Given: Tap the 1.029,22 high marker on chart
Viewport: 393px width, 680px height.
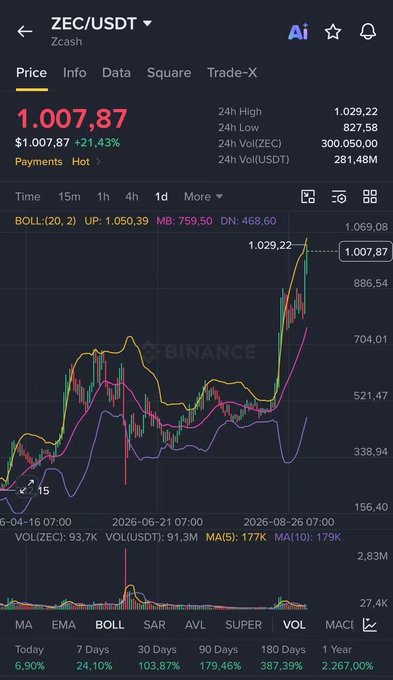Looking at the screenshot, I should coord(270,245).
